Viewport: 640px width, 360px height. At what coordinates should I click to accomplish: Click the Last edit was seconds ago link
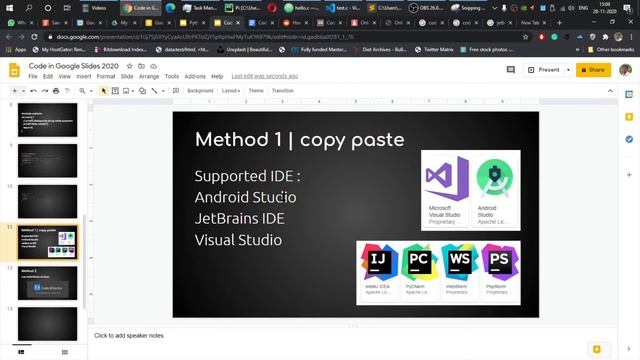click(x=264, y=76)
